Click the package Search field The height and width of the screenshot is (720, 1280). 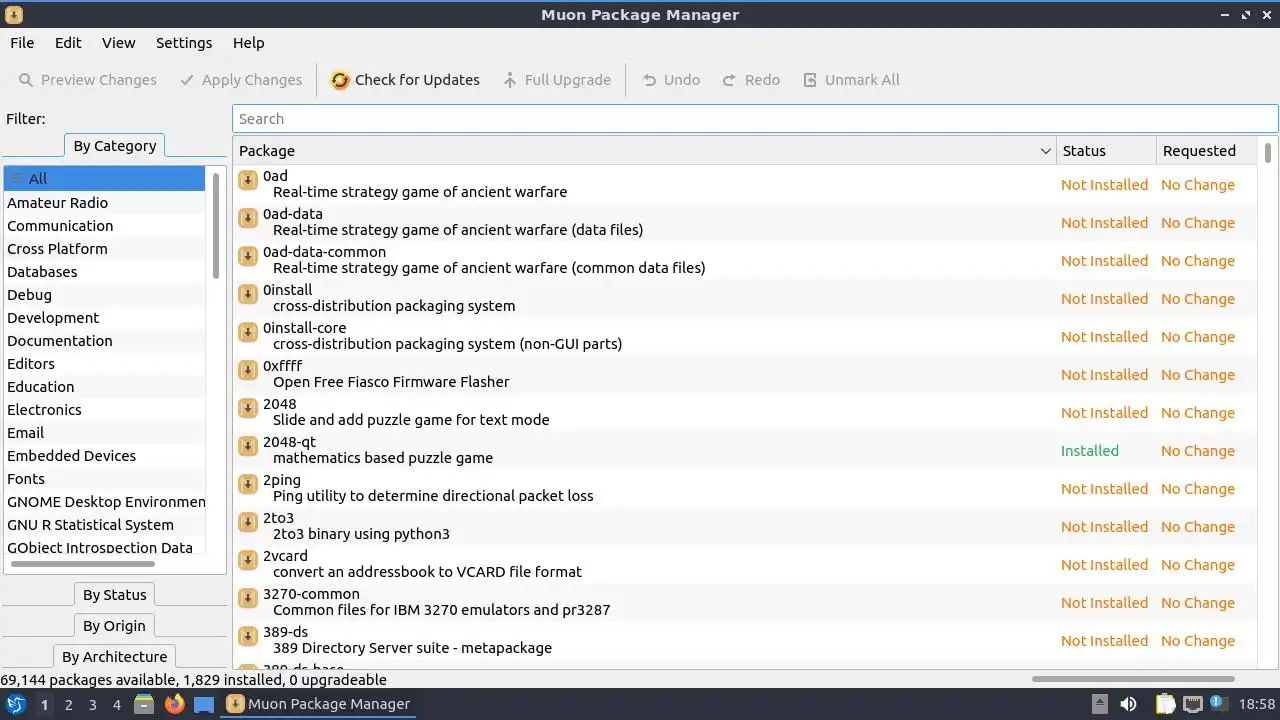(755, 119)
